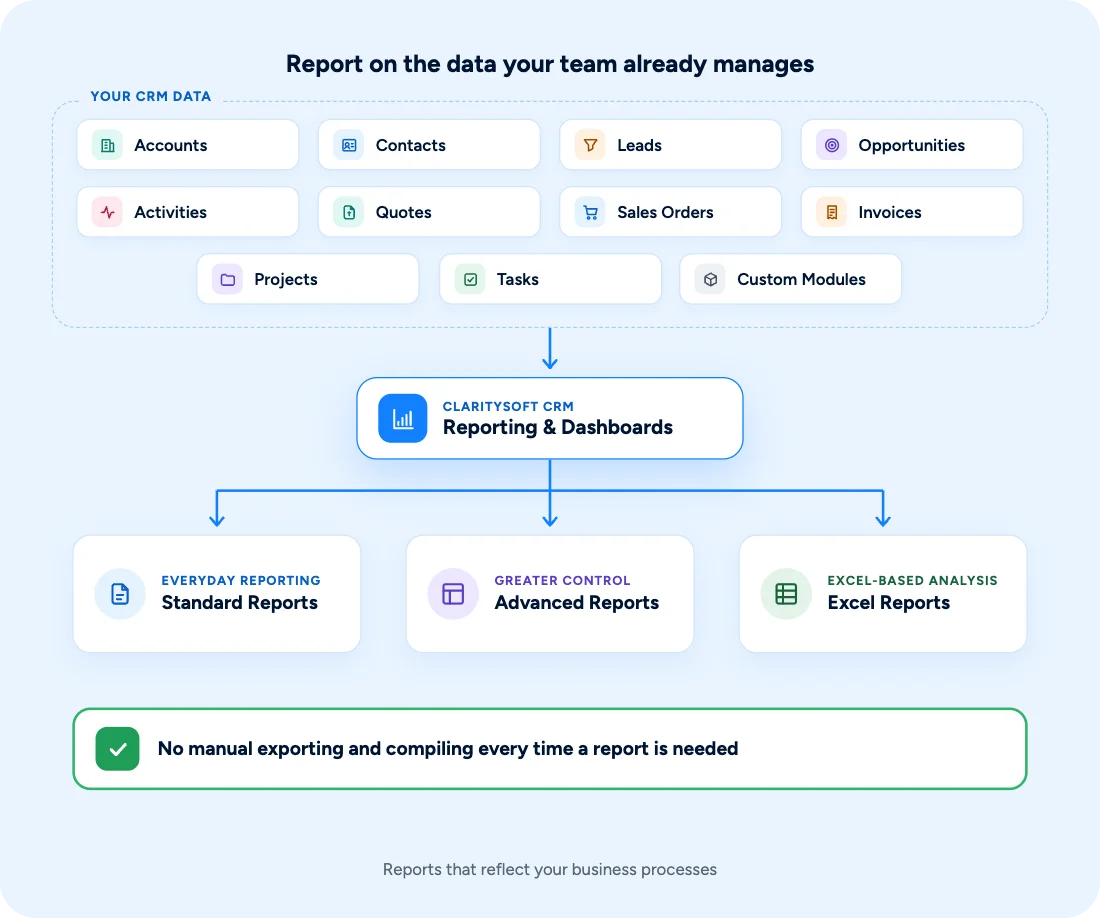This screenshot has height=918, width=1100.
Task: Click the Excel Reports title
Action: click(888, 602)
